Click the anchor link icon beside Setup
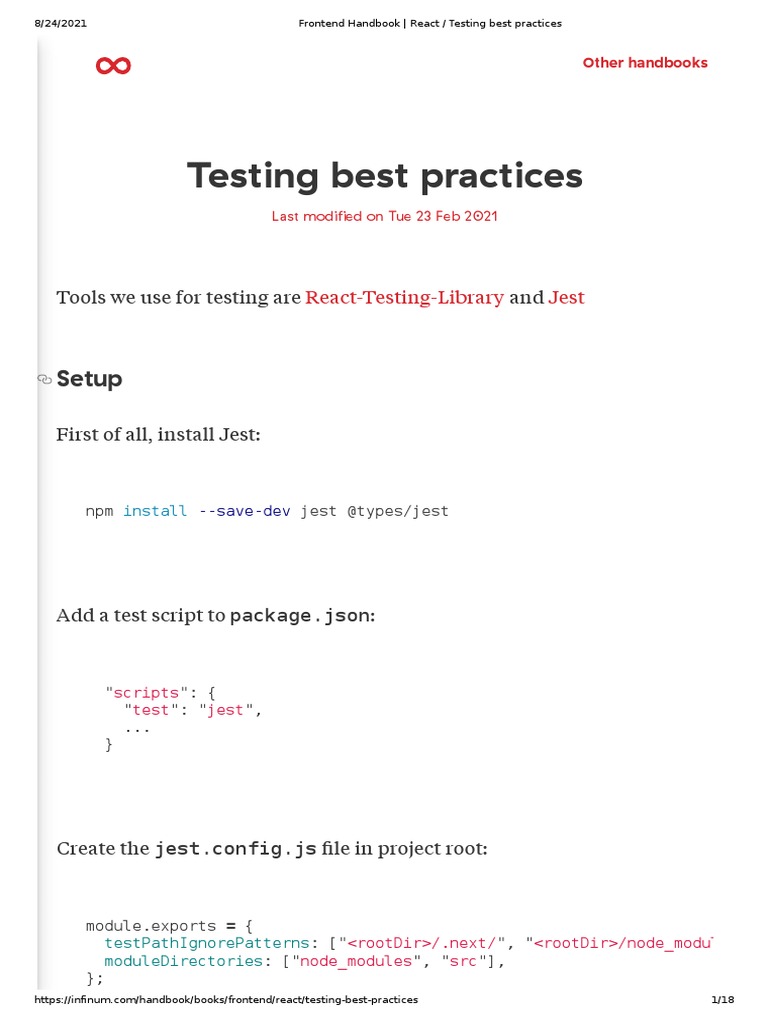This screenshot has height=1024, width=768. click(x=44, y=380)
